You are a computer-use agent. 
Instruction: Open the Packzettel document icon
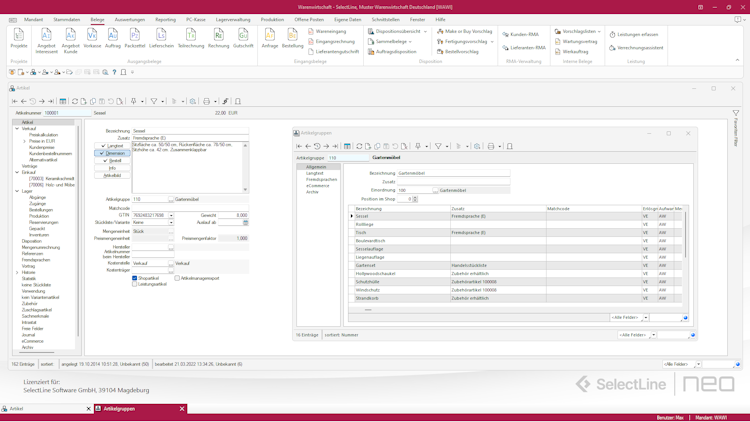135,38
